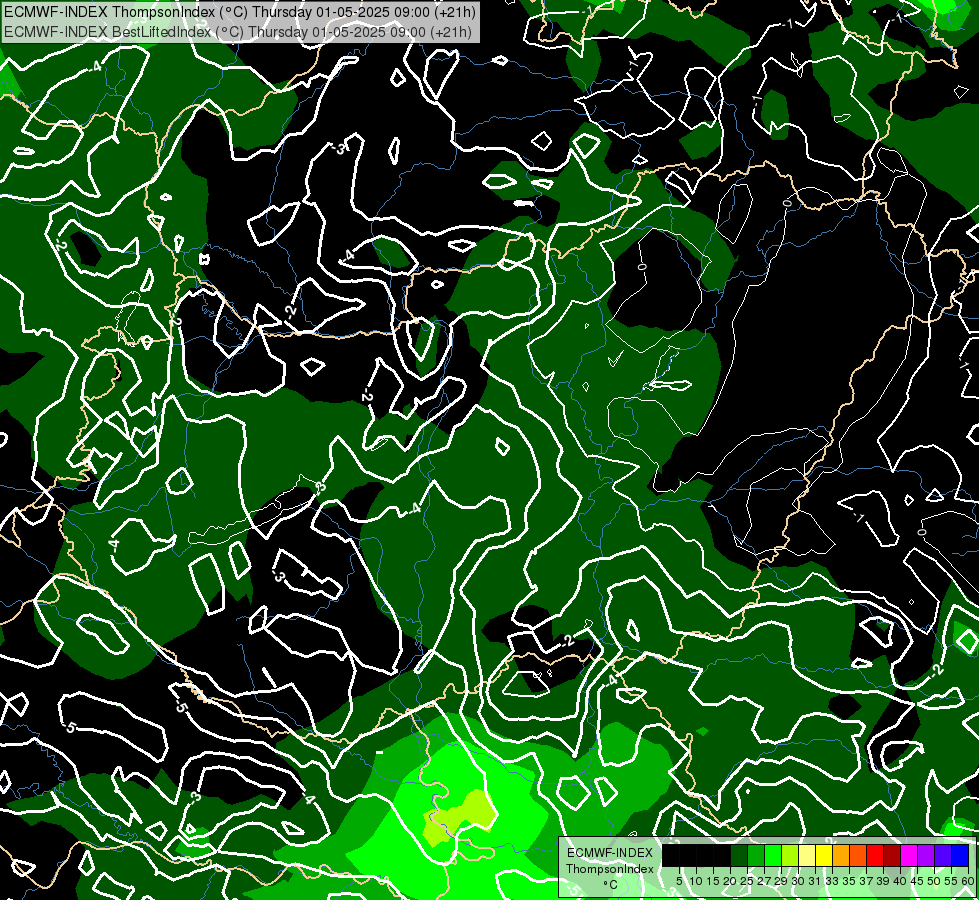
Task: Click the legend tick value 27
Action: pos(764,881)
